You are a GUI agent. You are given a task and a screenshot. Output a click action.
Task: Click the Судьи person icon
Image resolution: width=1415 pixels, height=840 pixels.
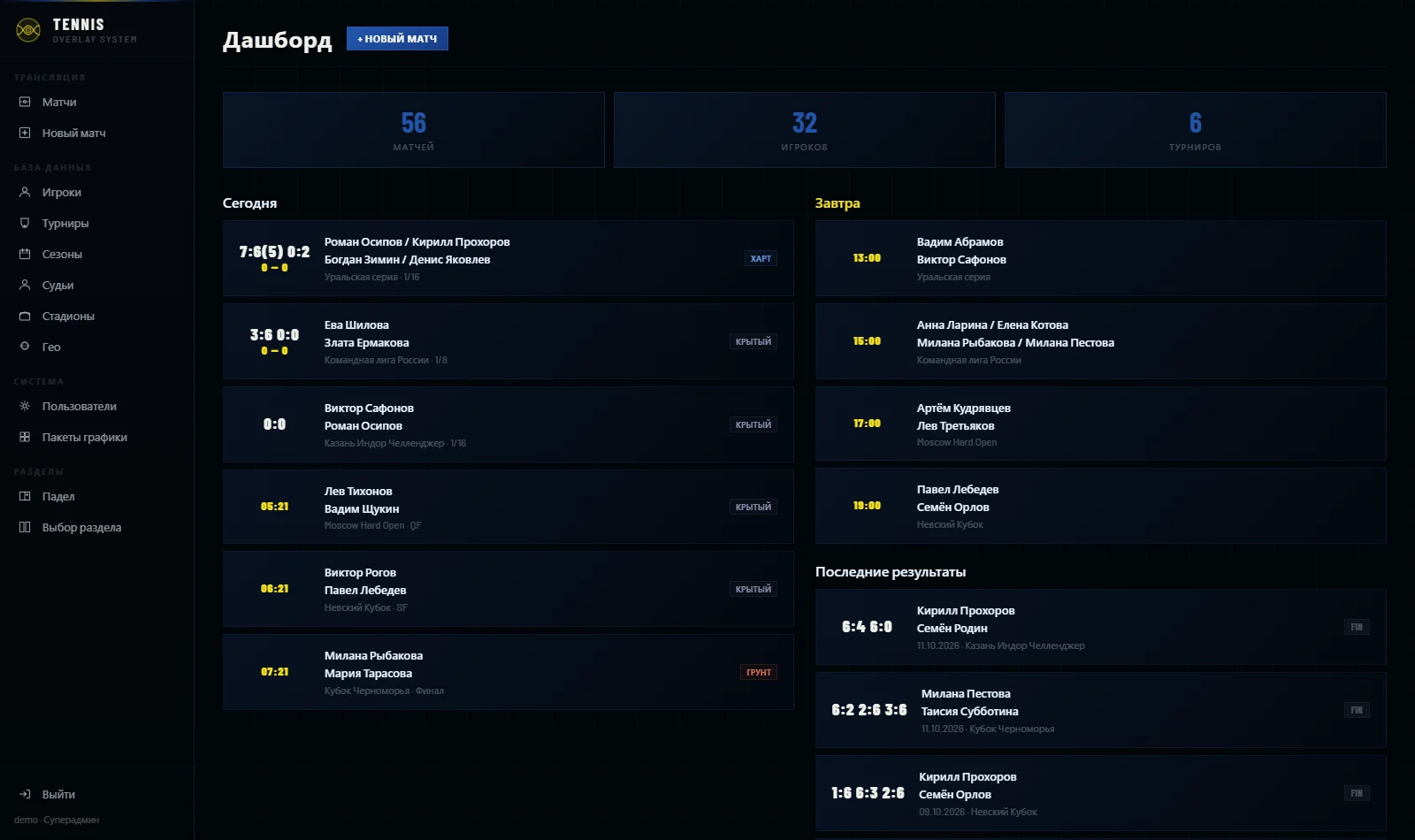25,285
